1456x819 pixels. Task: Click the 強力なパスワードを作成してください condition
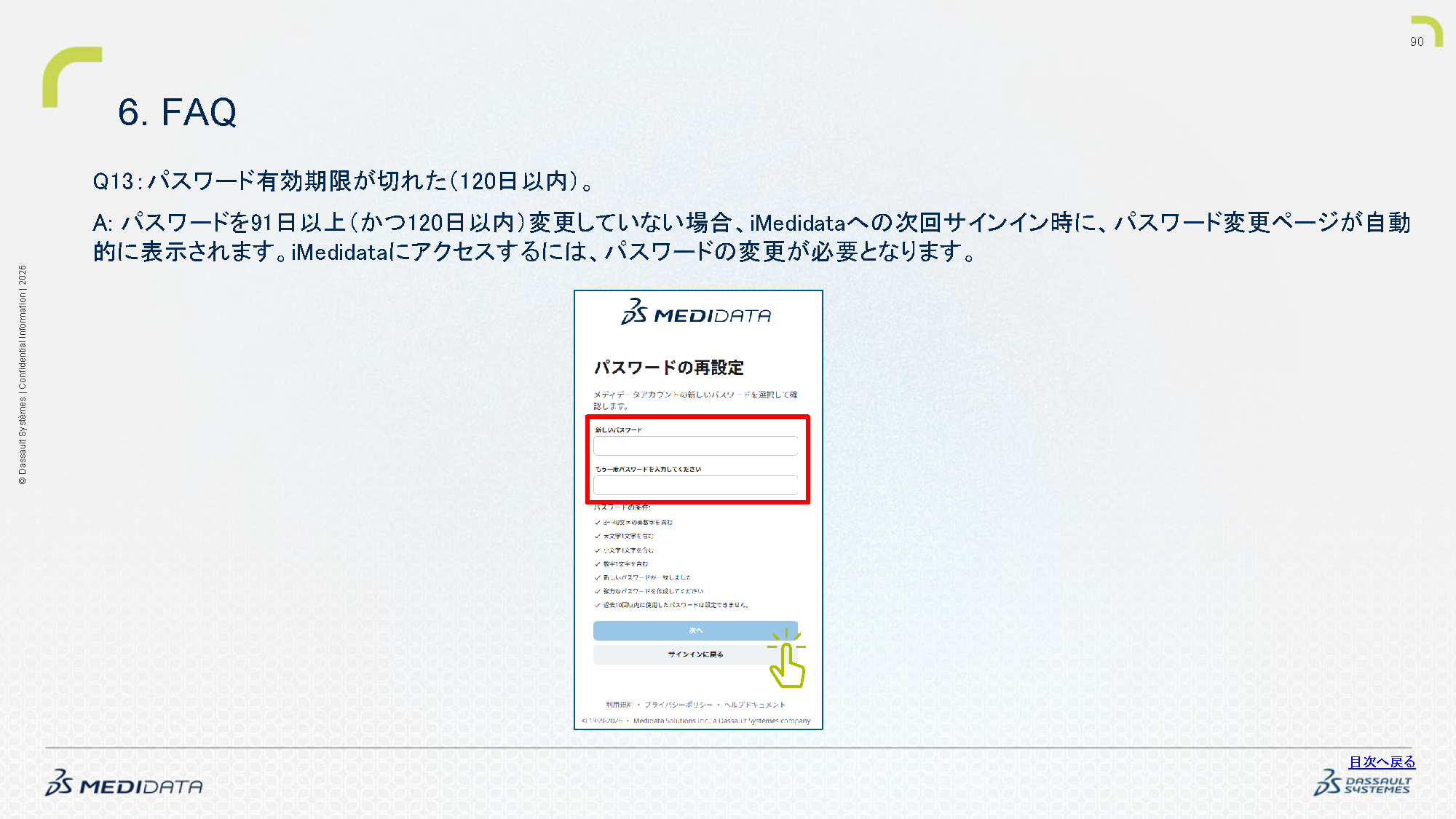click(649, 591)
